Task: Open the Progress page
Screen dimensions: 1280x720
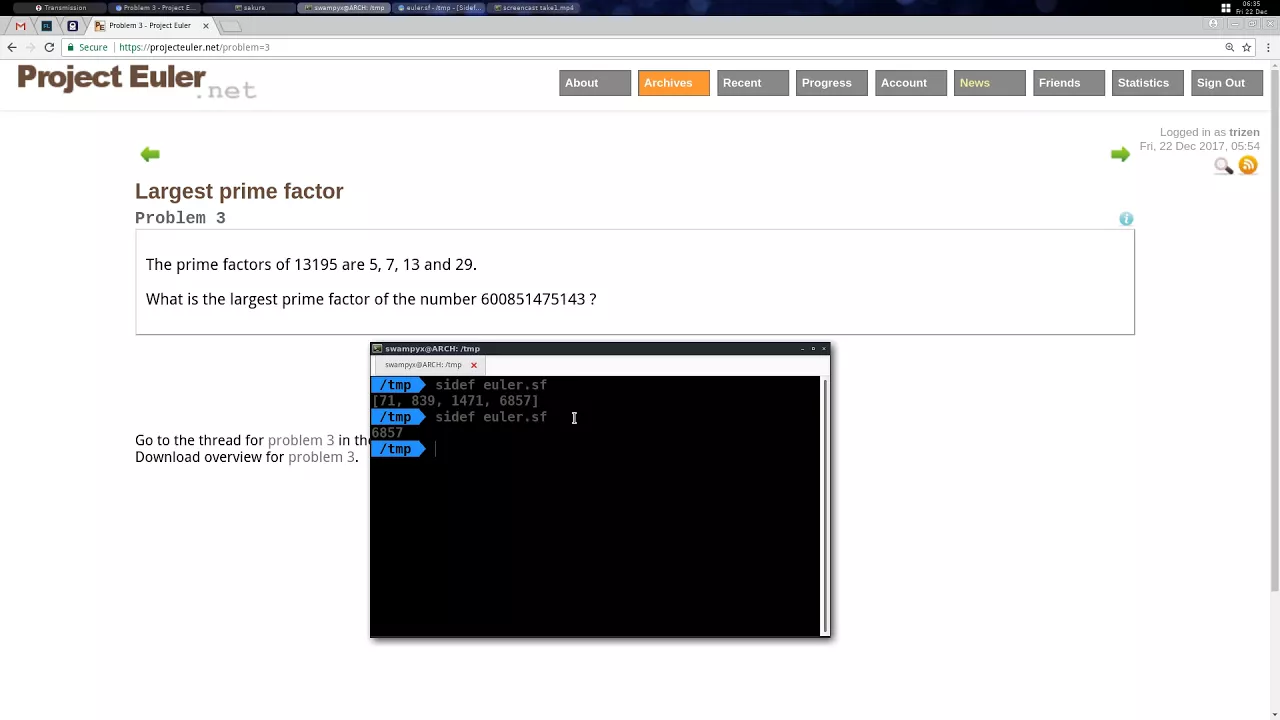Action: coord(832,83)
